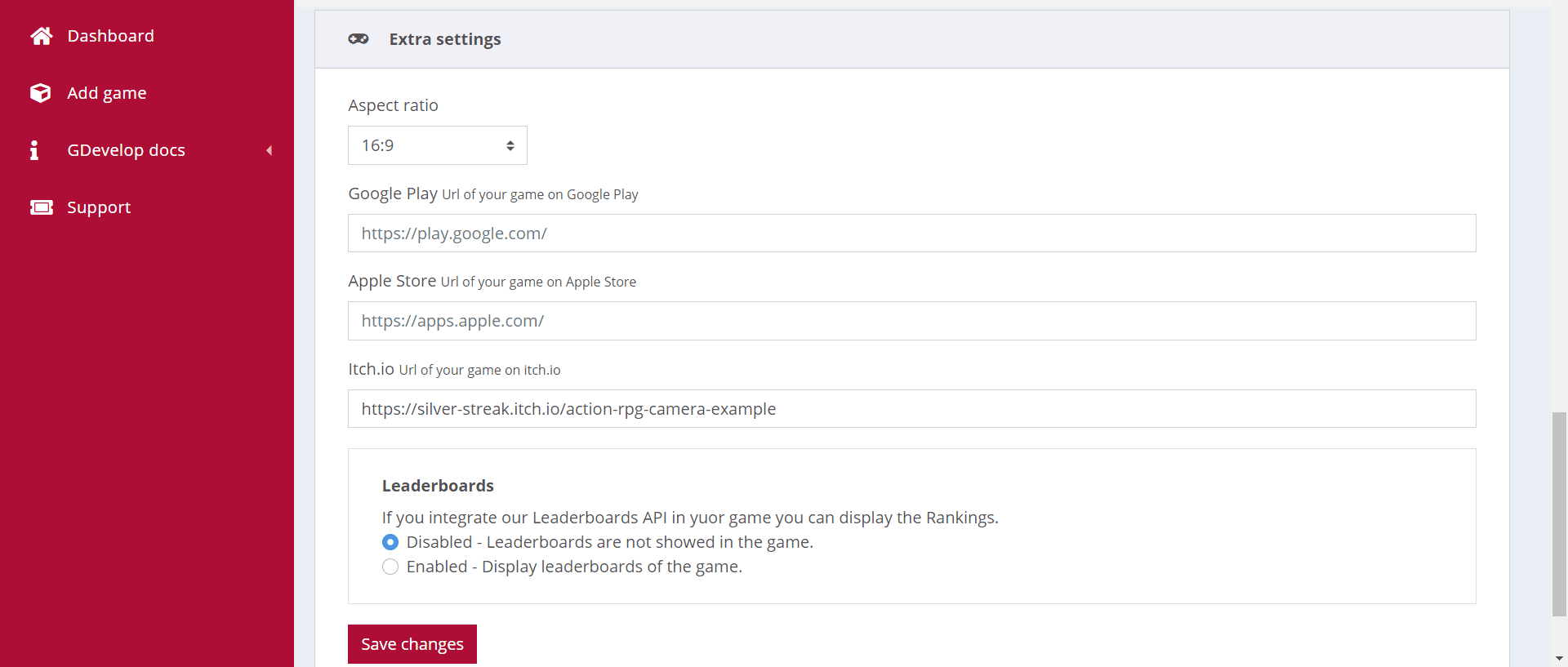The width and height of the screenshot is (1568, 667).
Task: Open the Add game sidebar item
Action: (x=107, y=93)
